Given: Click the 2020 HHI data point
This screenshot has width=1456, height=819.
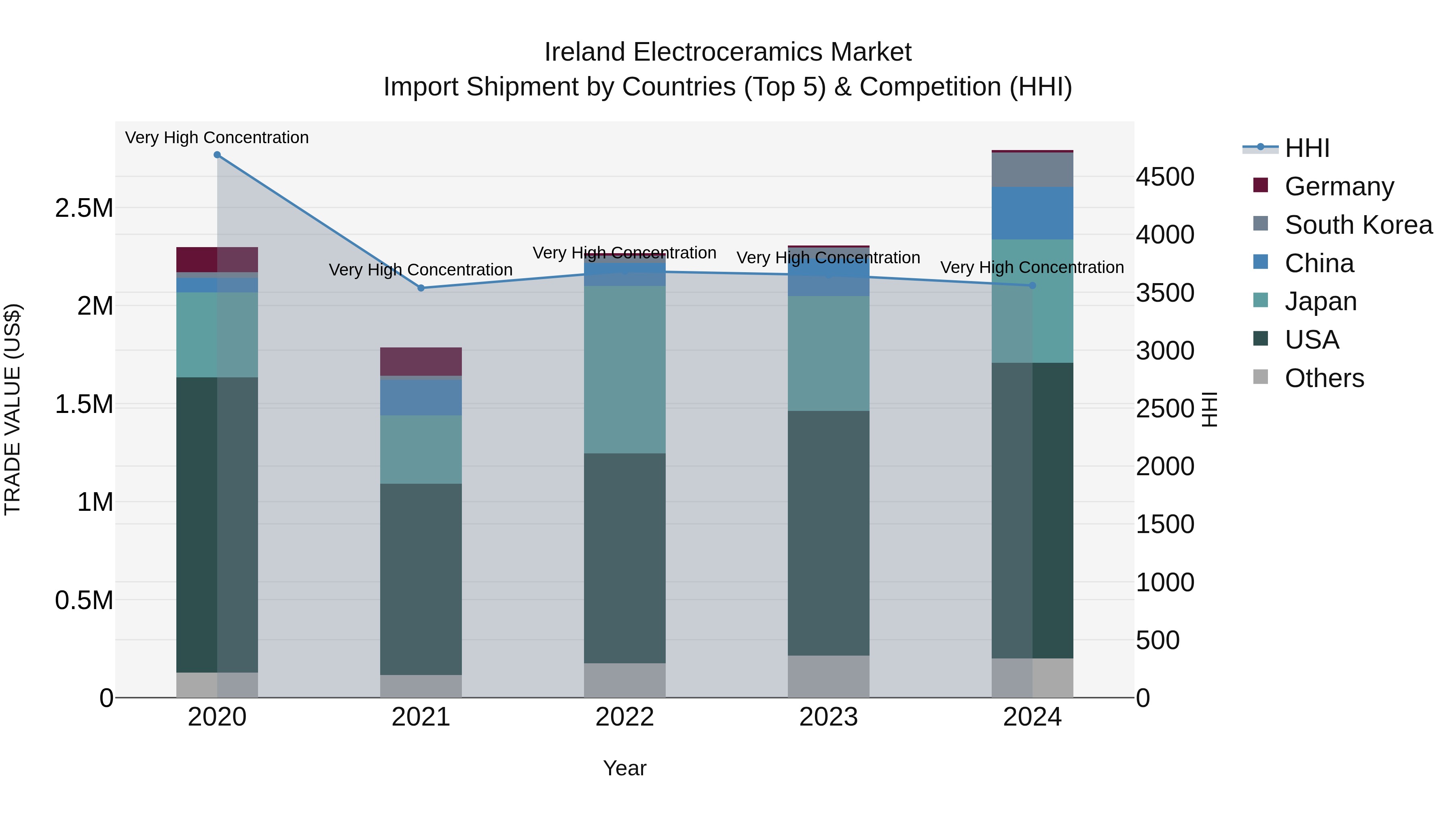Looking at the screenshot, I should click(x=217, y=155).
